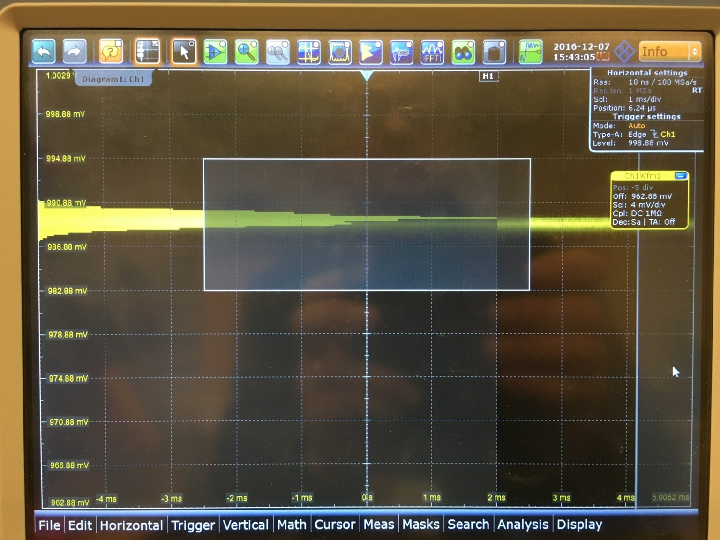Click the green triangle level icon

point(215,51)
